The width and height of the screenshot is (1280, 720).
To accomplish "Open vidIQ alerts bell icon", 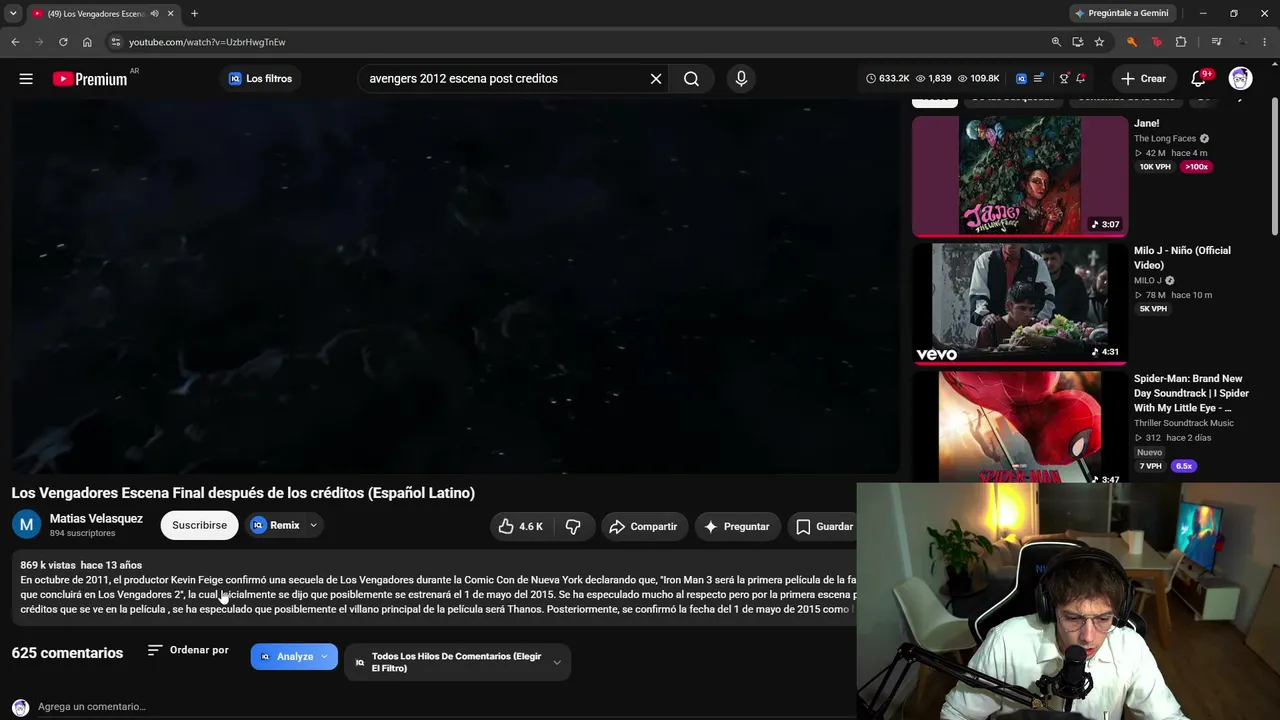I will [x=1081, y=78].
